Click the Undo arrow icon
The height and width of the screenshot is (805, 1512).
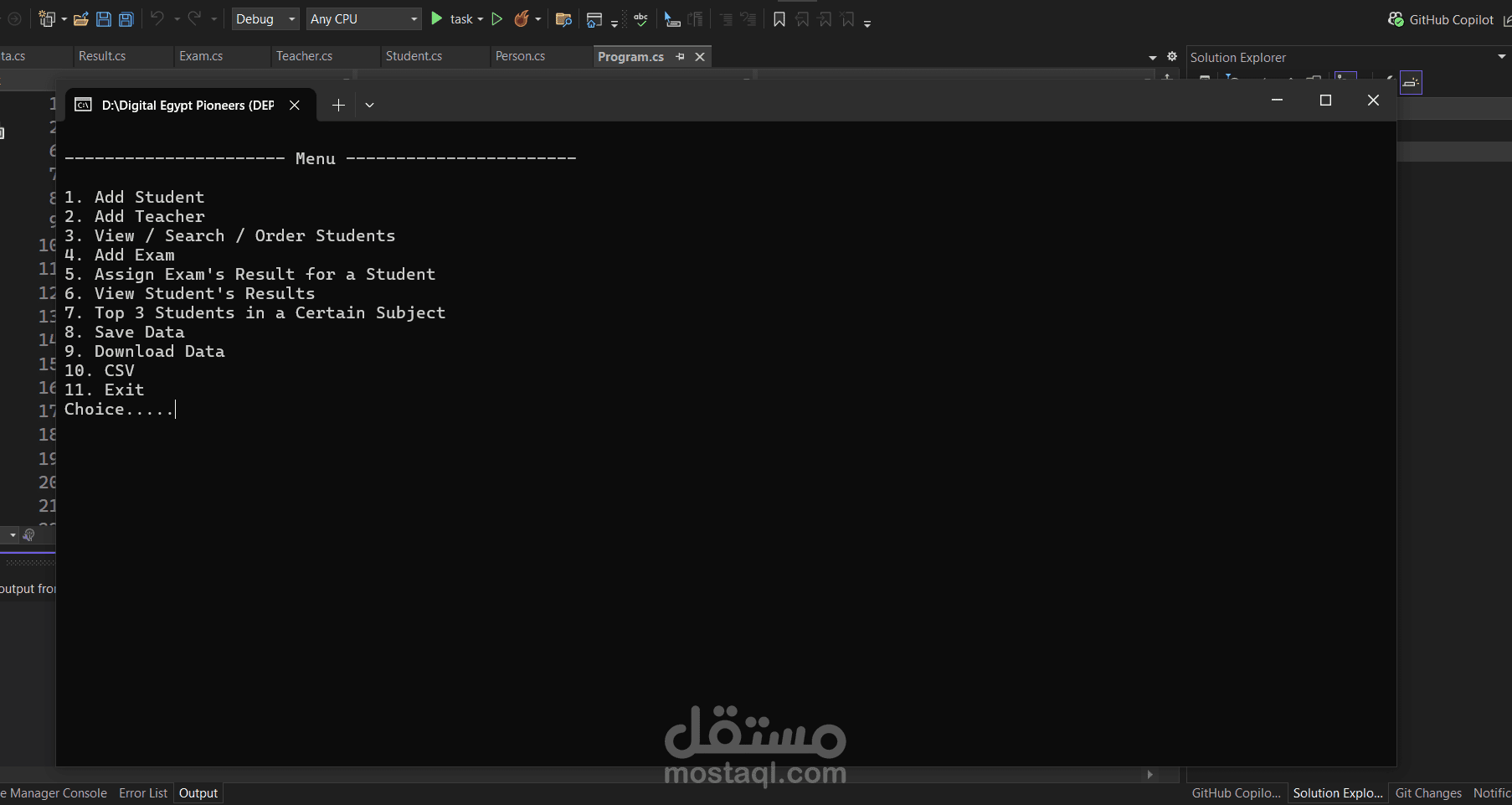tap(157, 18)
